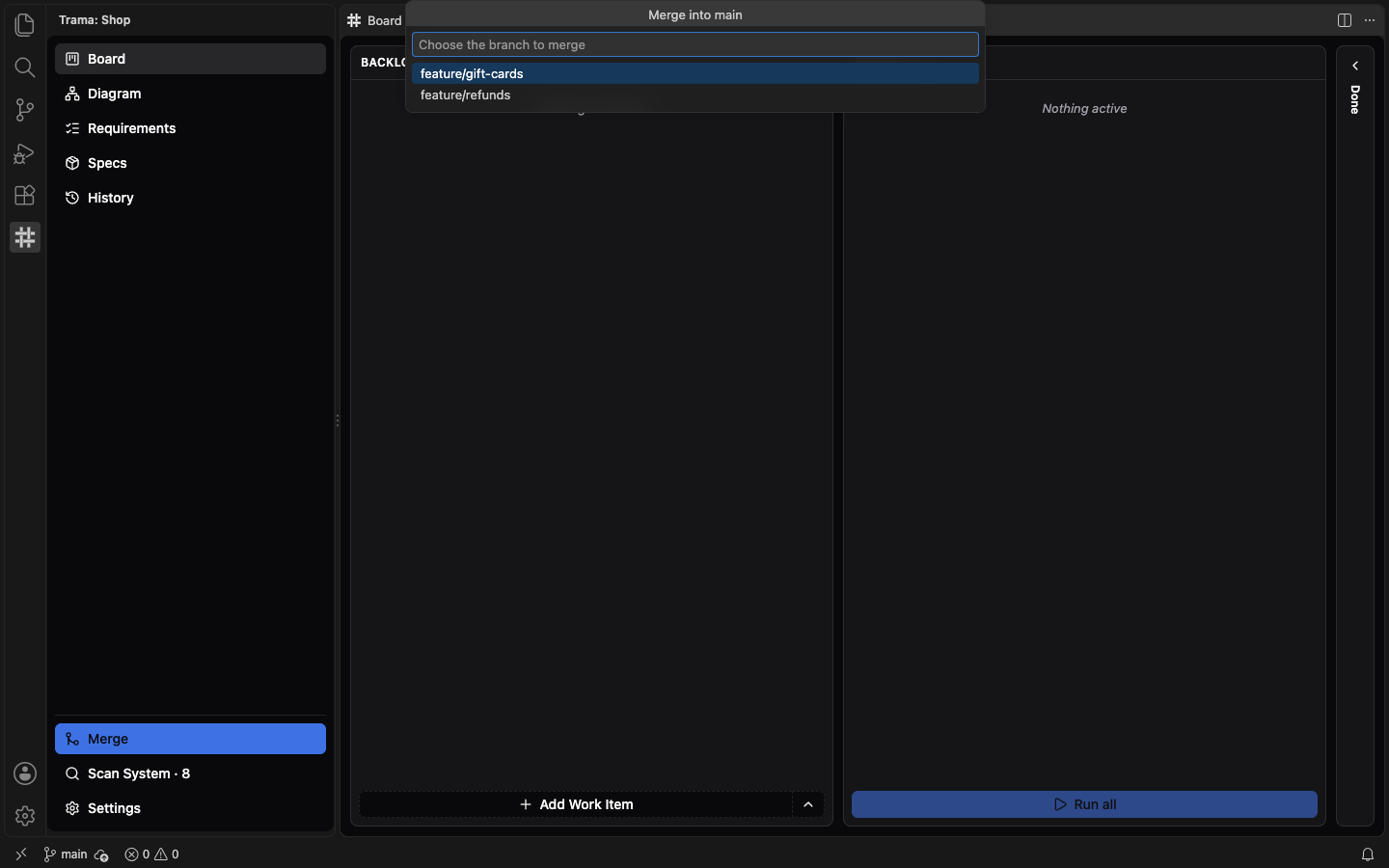Click the notifications bell in the status bar
Screen dimensions: 1389x868
point(1368,854)
